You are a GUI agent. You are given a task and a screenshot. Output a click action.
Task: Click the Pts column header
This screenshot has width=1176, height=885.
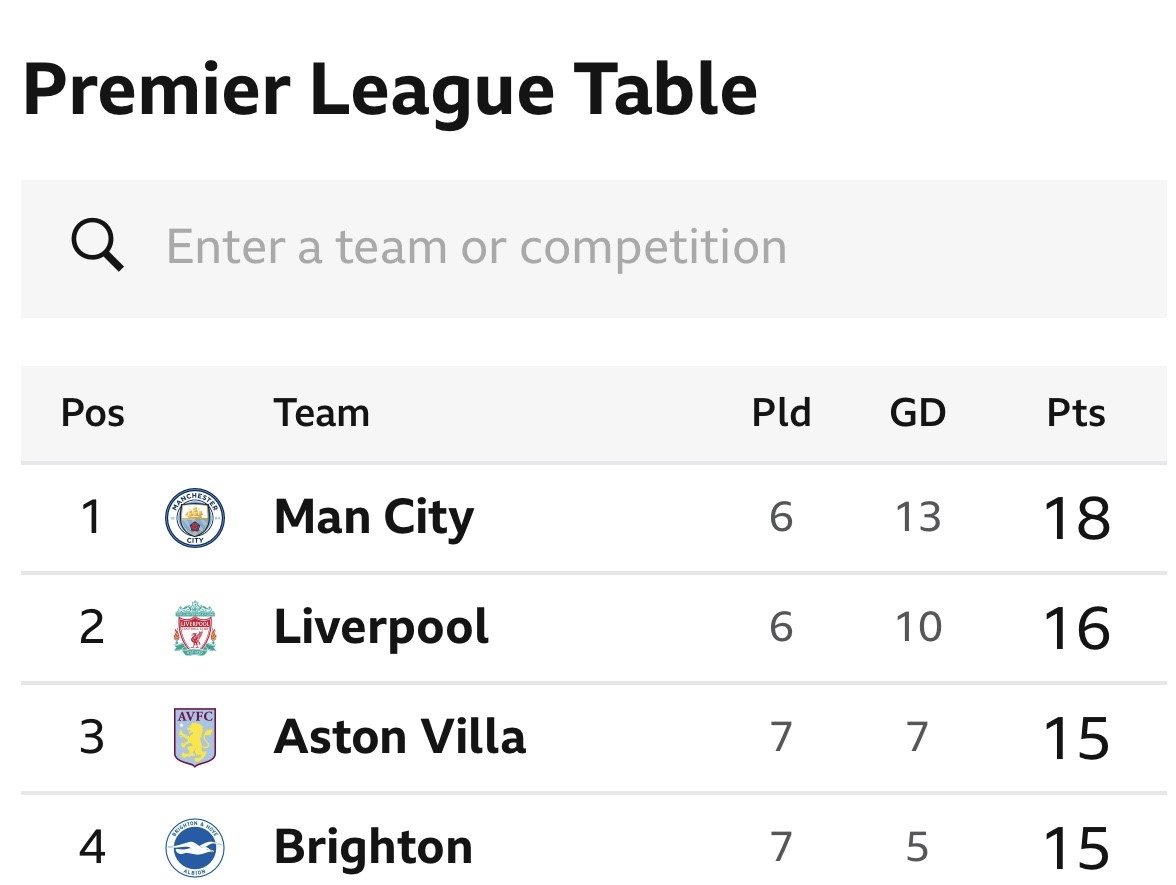point(1076,412)
